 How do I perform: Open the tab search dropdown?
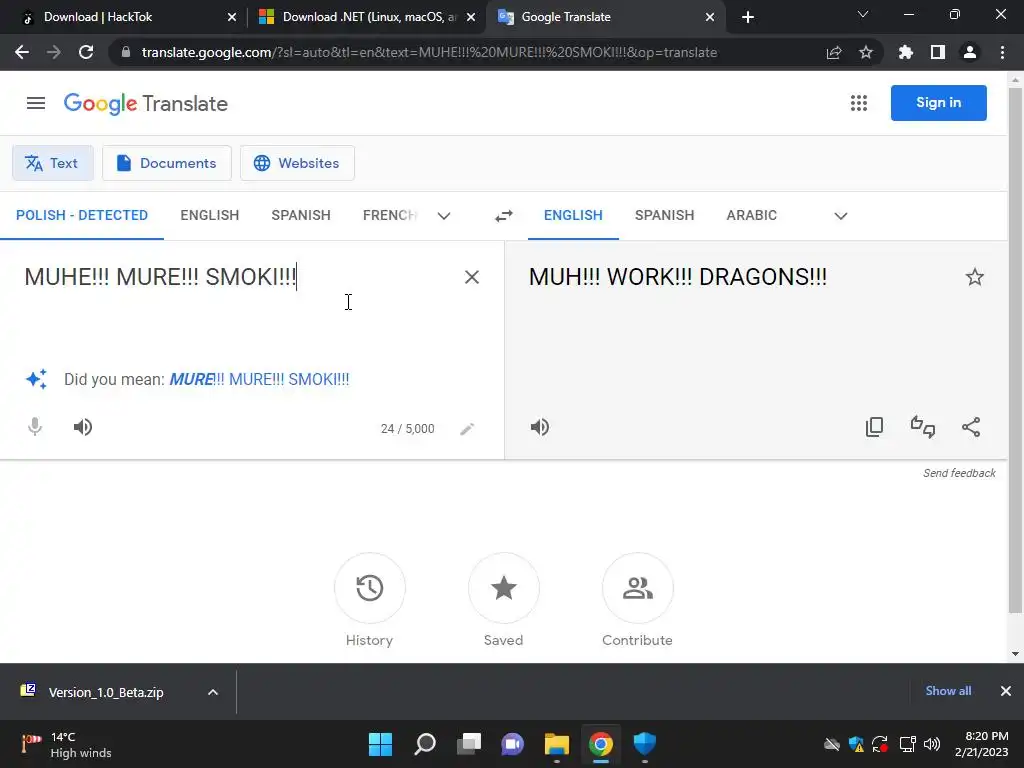[x=863, y=14]
